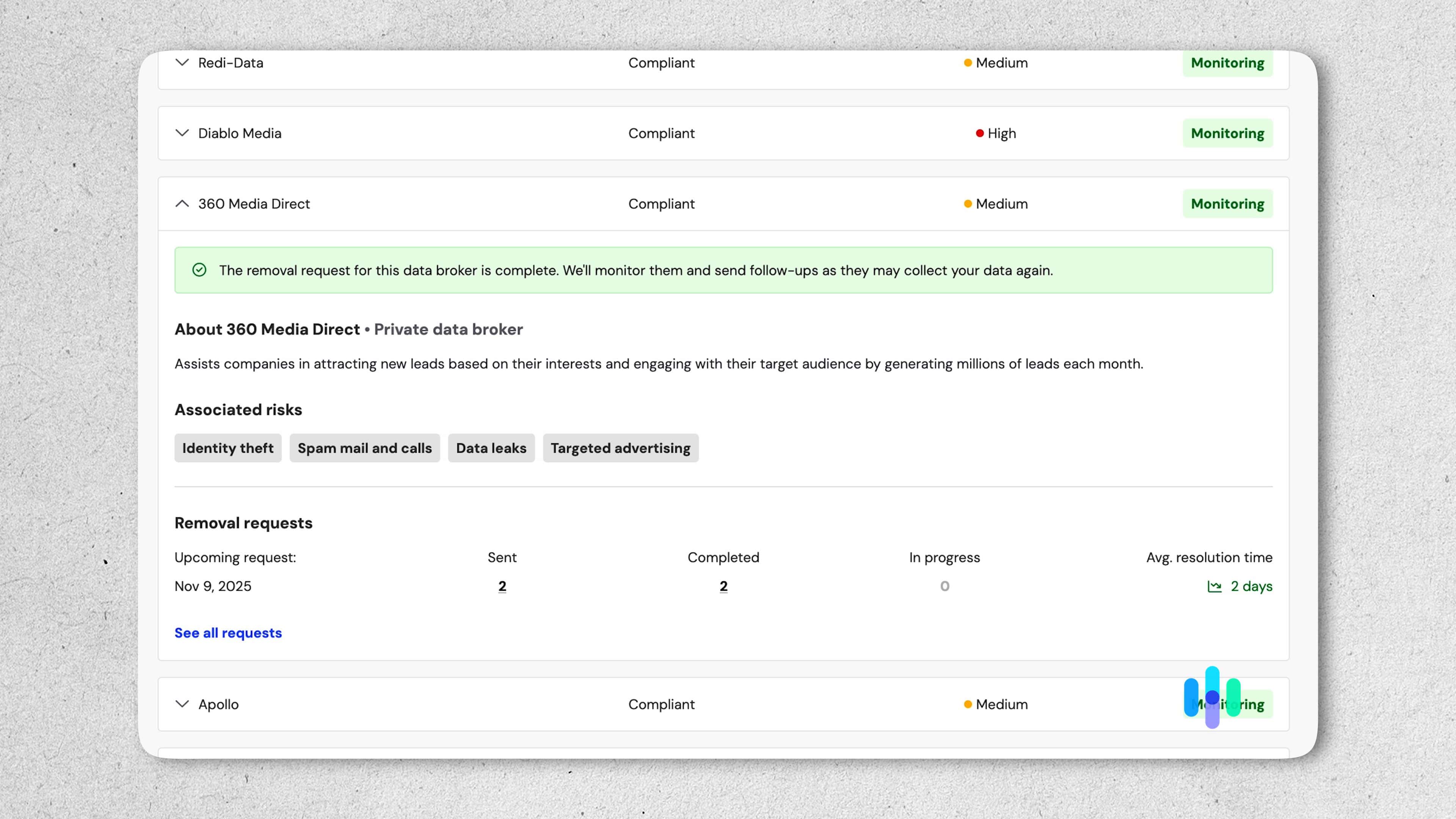Image resolution: width=1456 pixels, height=819 pixels.
Task: Click the orange Medium risk dot for Redi-Data
Action: point(968,63)
